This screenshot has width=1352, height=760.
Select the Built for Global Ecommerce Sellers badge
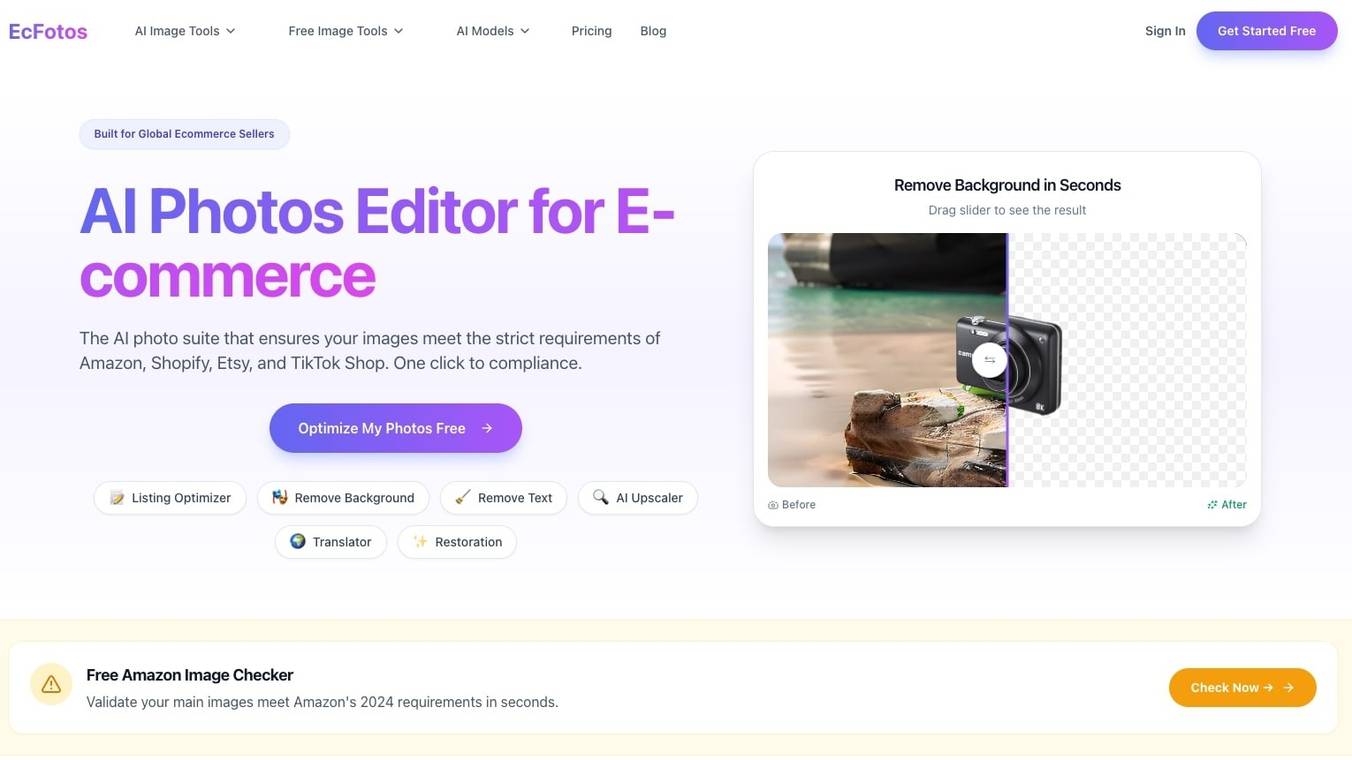(184, 132)
